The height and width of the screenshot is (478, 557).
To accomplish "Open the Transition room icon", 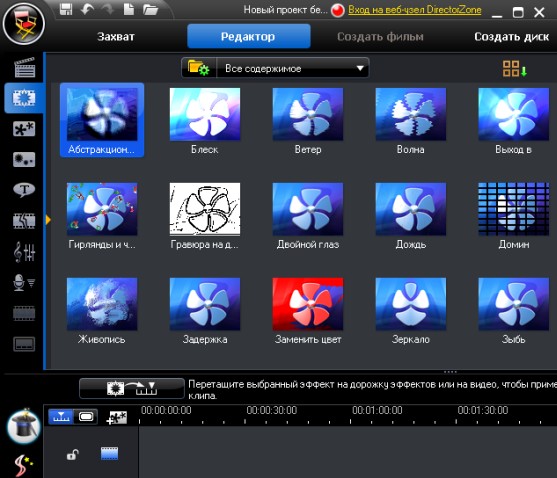I will coord(24,221).
